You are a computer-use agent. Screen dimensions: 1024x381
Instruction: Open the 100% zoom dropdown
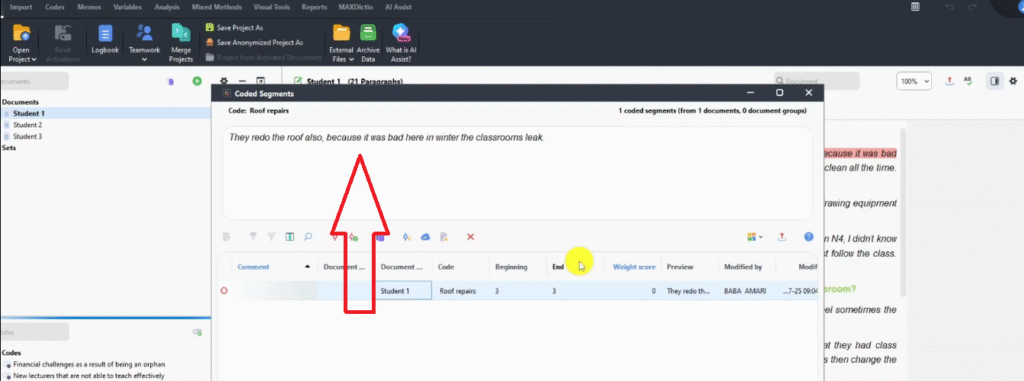click(x=914, y=81)
